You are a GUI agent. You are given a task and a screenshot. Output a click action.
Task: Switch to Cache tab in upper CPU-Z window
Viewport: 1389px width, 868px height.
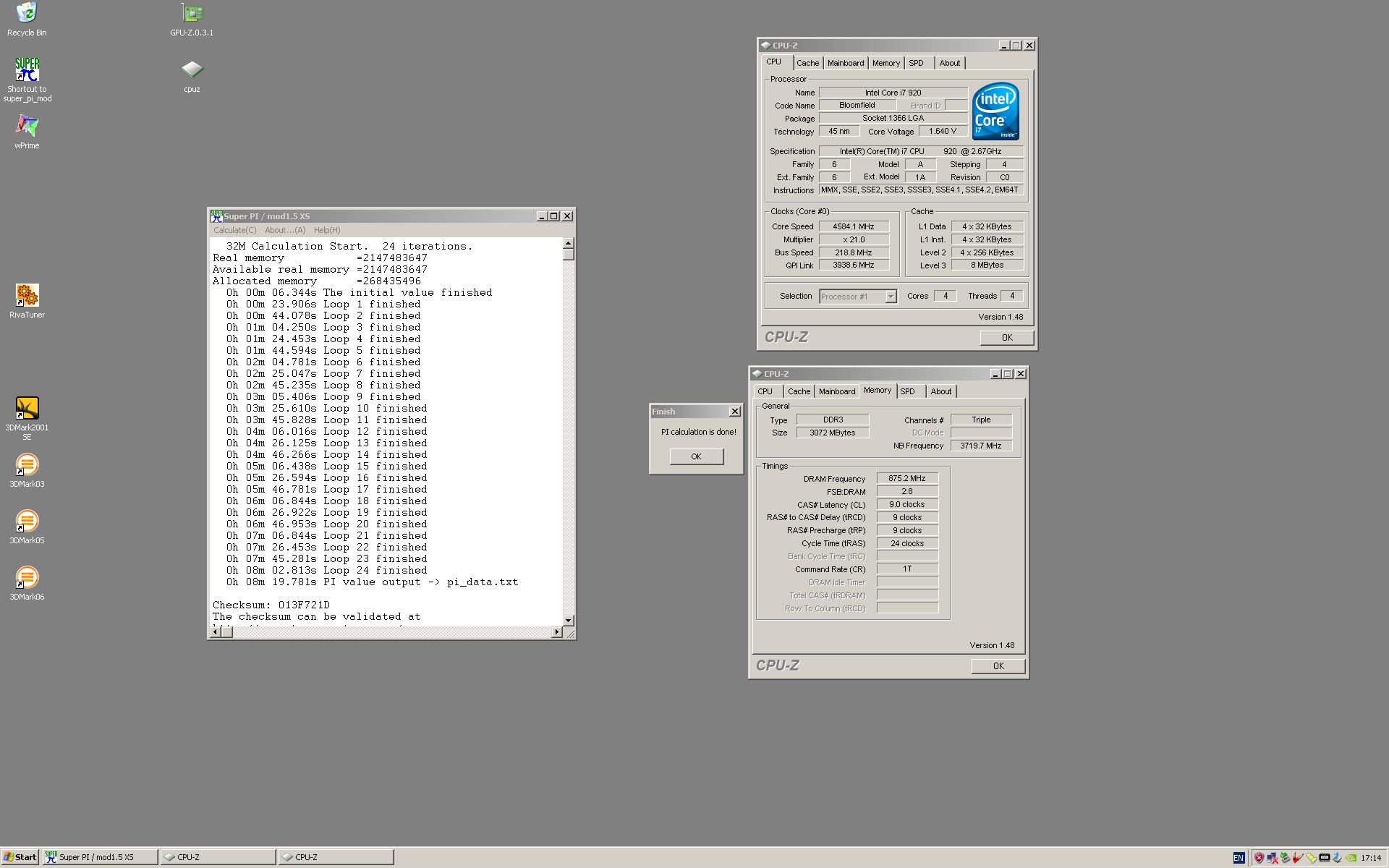(808, 64)
